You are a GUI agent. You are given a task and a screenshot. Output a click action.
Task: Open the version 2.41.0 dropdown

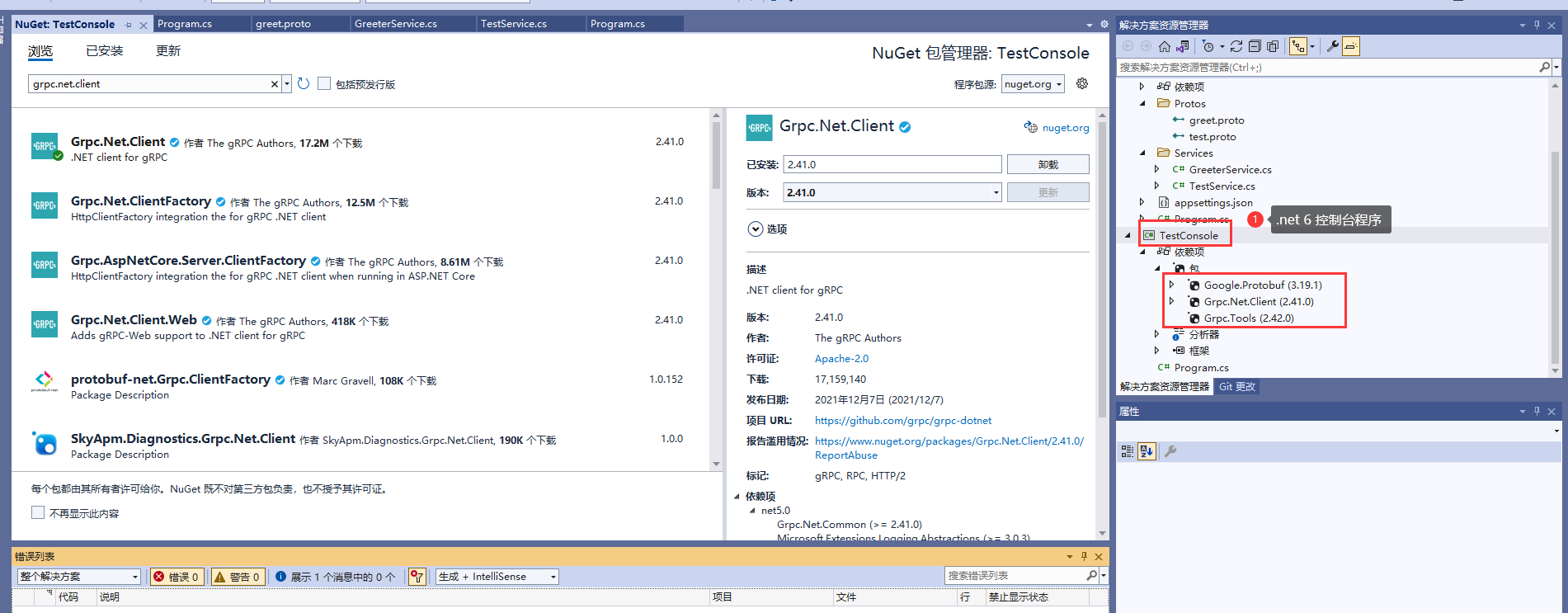[892, 192]
